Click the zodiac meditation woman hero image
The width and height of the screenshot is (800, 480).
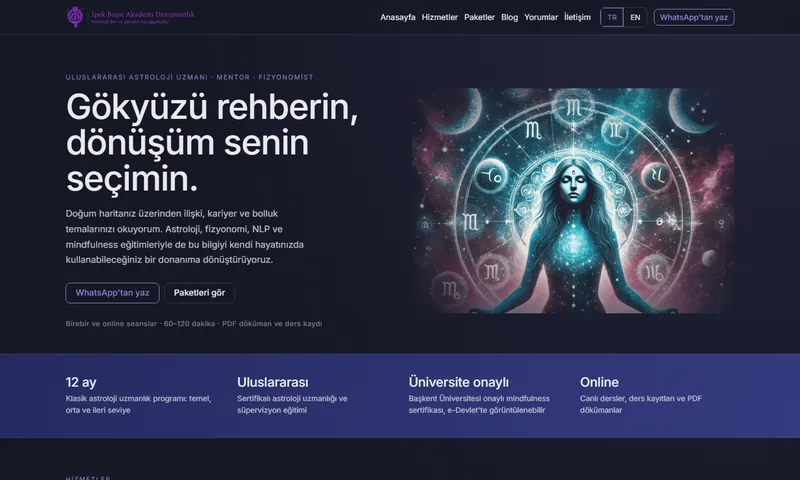click(573, 201)
